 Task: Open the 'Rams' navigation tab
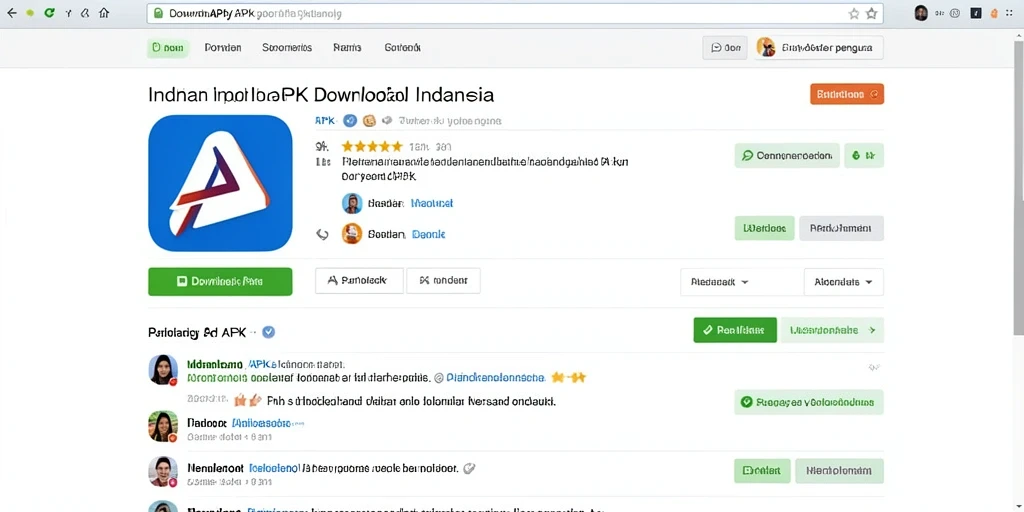click(x=347, y=48)
